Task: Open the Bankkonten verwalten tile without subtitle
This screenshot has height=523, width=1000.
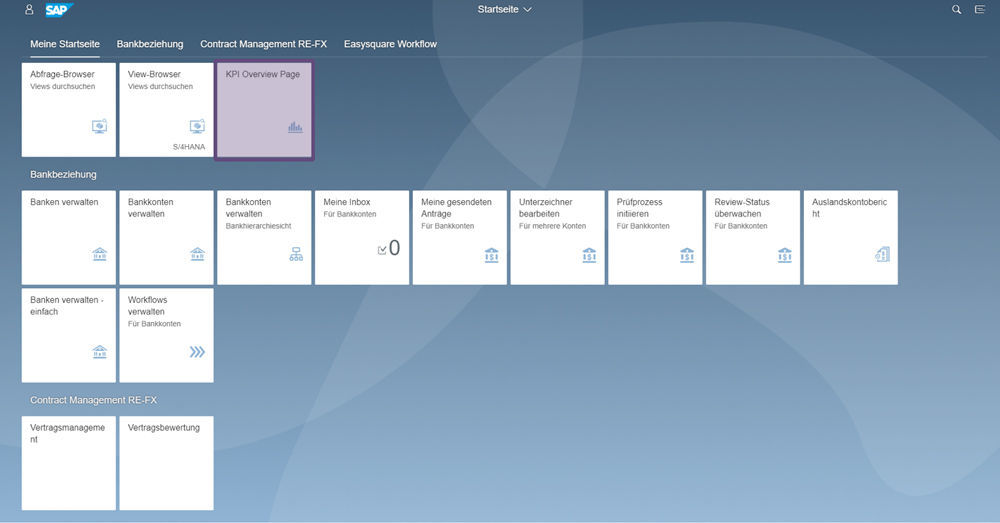Action: click(x=166, y=237)
